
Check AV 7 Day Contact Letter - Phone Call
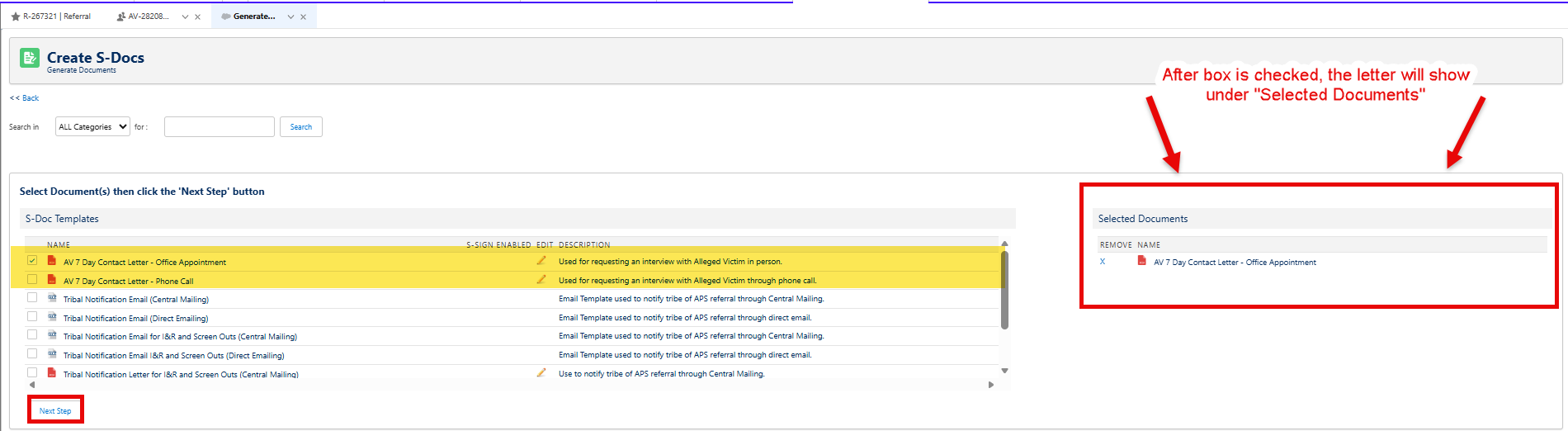[x=32, y=279]
